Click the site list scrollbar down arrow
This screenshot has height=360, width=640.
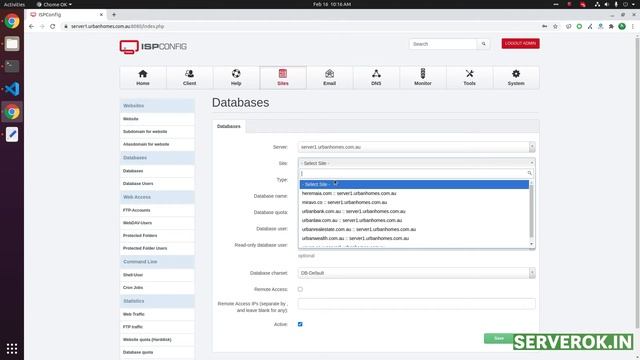pyautogui.click(x=531, y=244)
